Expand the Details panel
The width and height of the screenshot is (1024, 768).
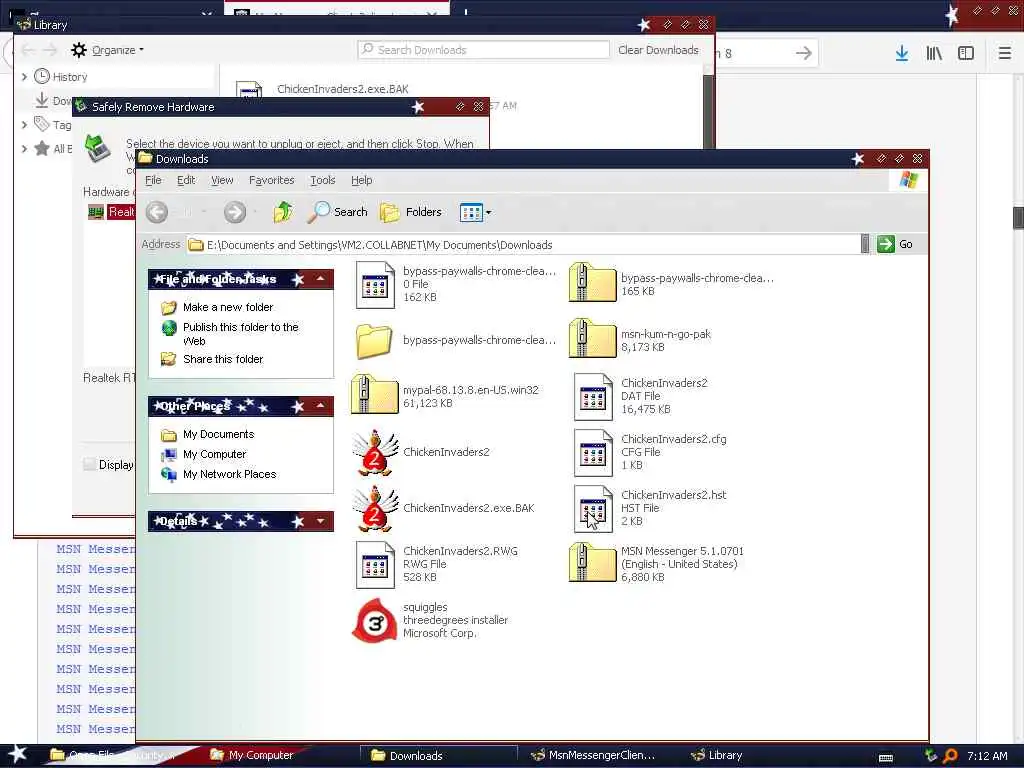tap(321, 521)
